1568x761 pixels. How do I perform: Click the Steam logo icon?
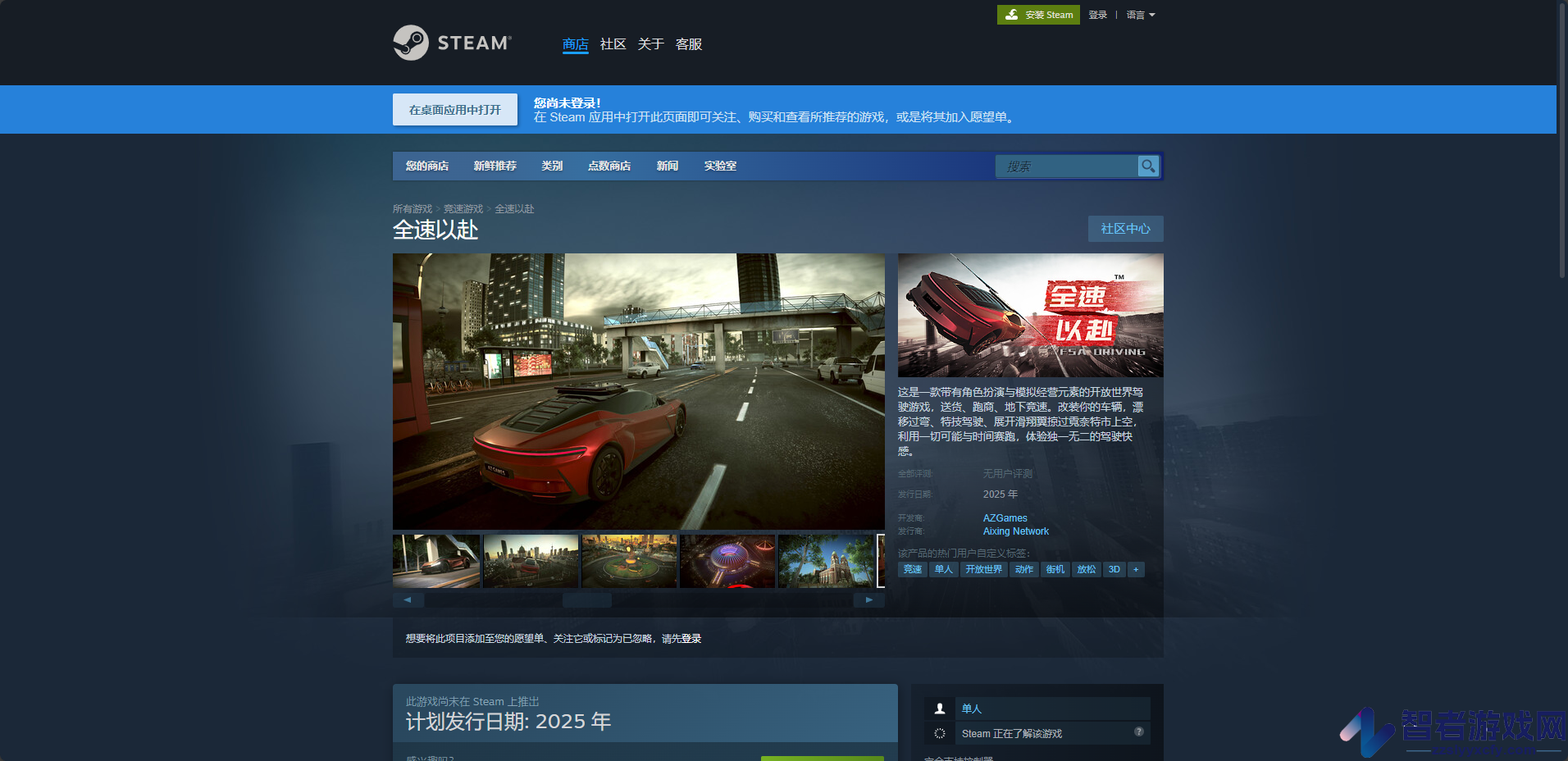pos(411,43)
